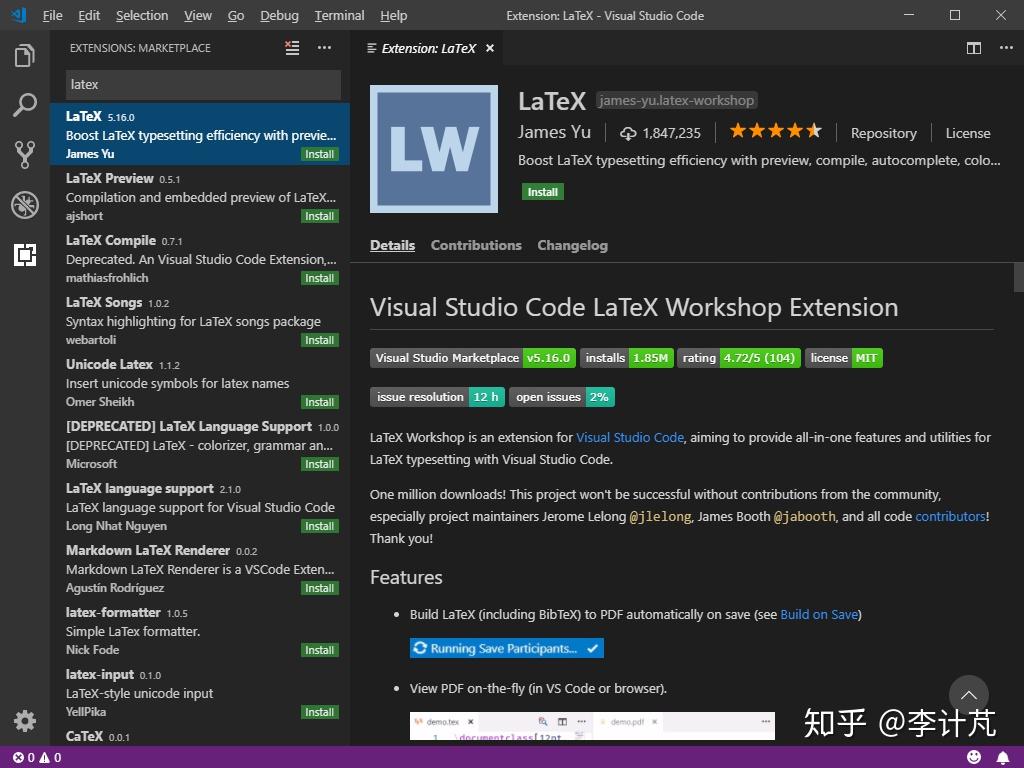Open the Terminal menu
The height and width of the screenshot is (768, 1024).
coord(338,15)
